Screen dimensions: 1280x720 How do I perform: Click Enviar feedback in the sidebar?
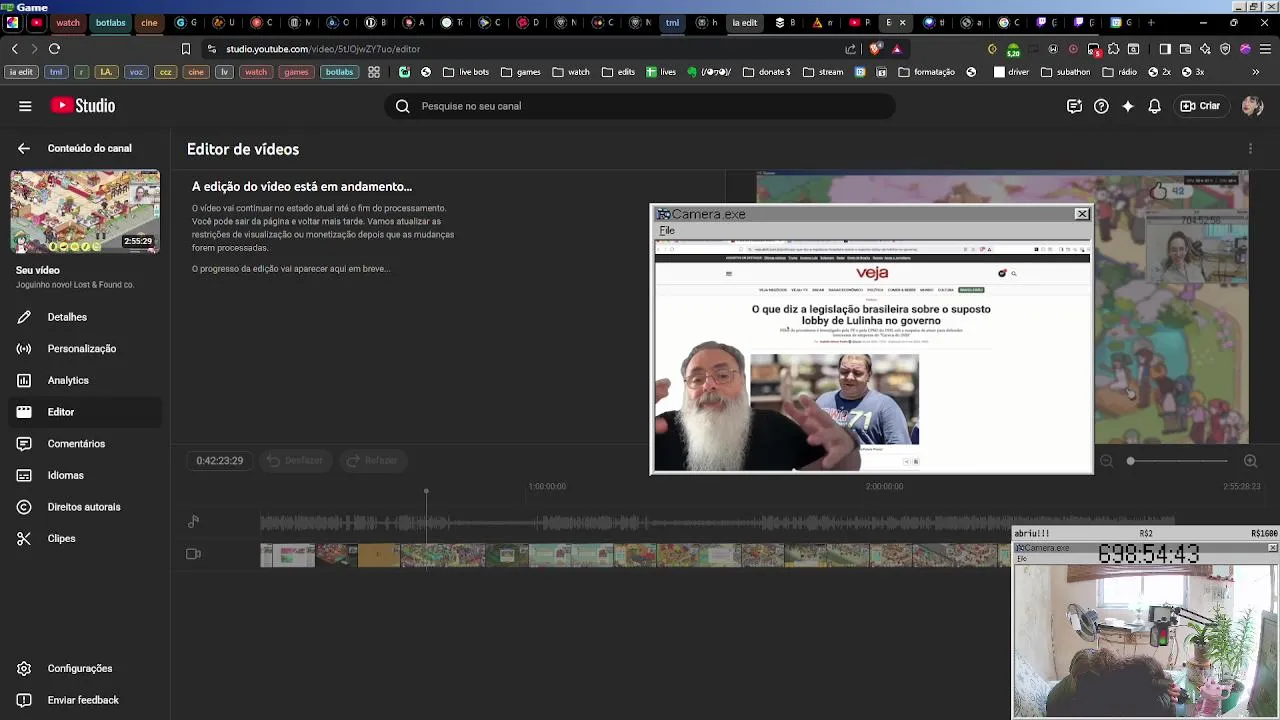(x=83, y=700)
